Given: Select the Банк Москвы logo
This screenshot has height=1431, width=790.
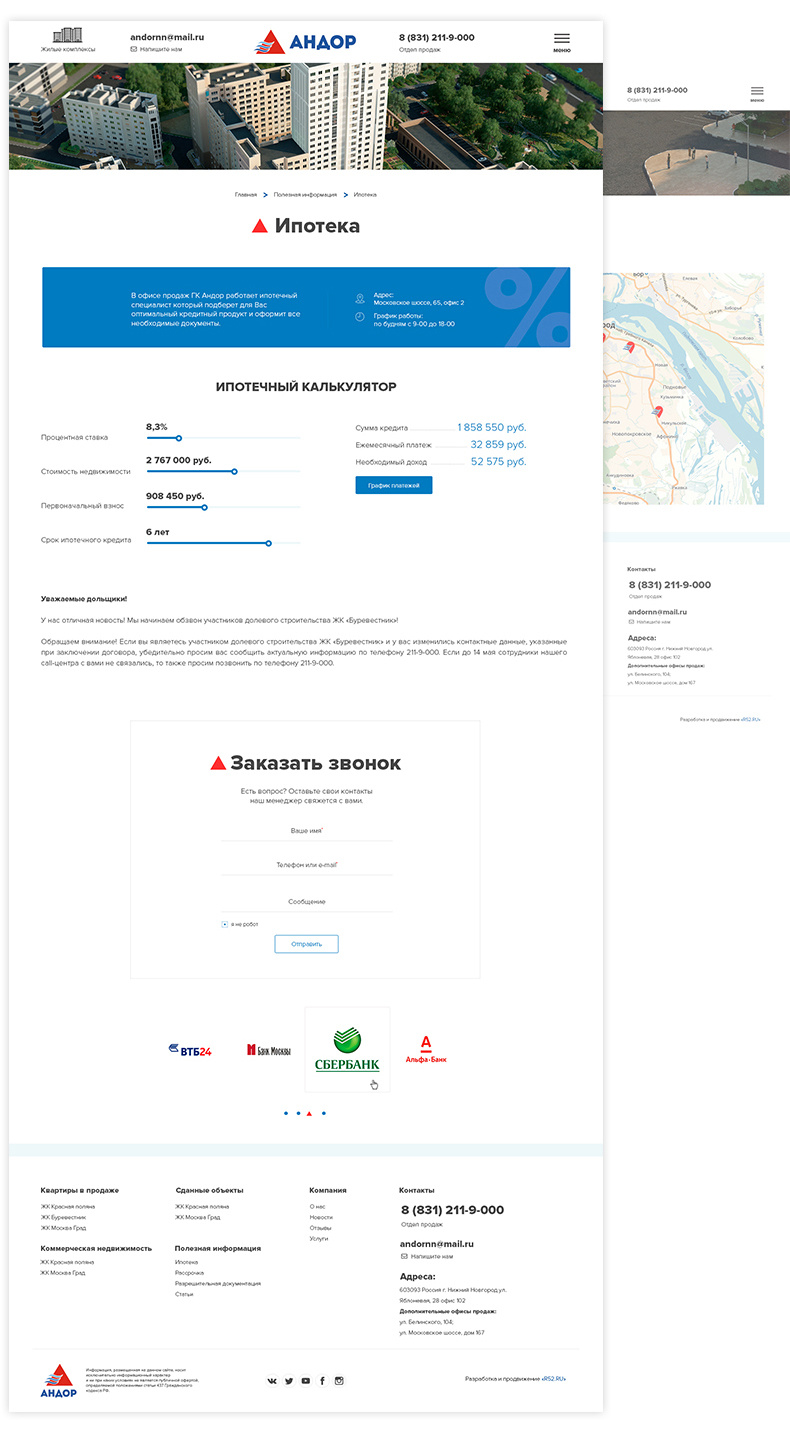Looking at the screenshot, I should click(269, 1050).
